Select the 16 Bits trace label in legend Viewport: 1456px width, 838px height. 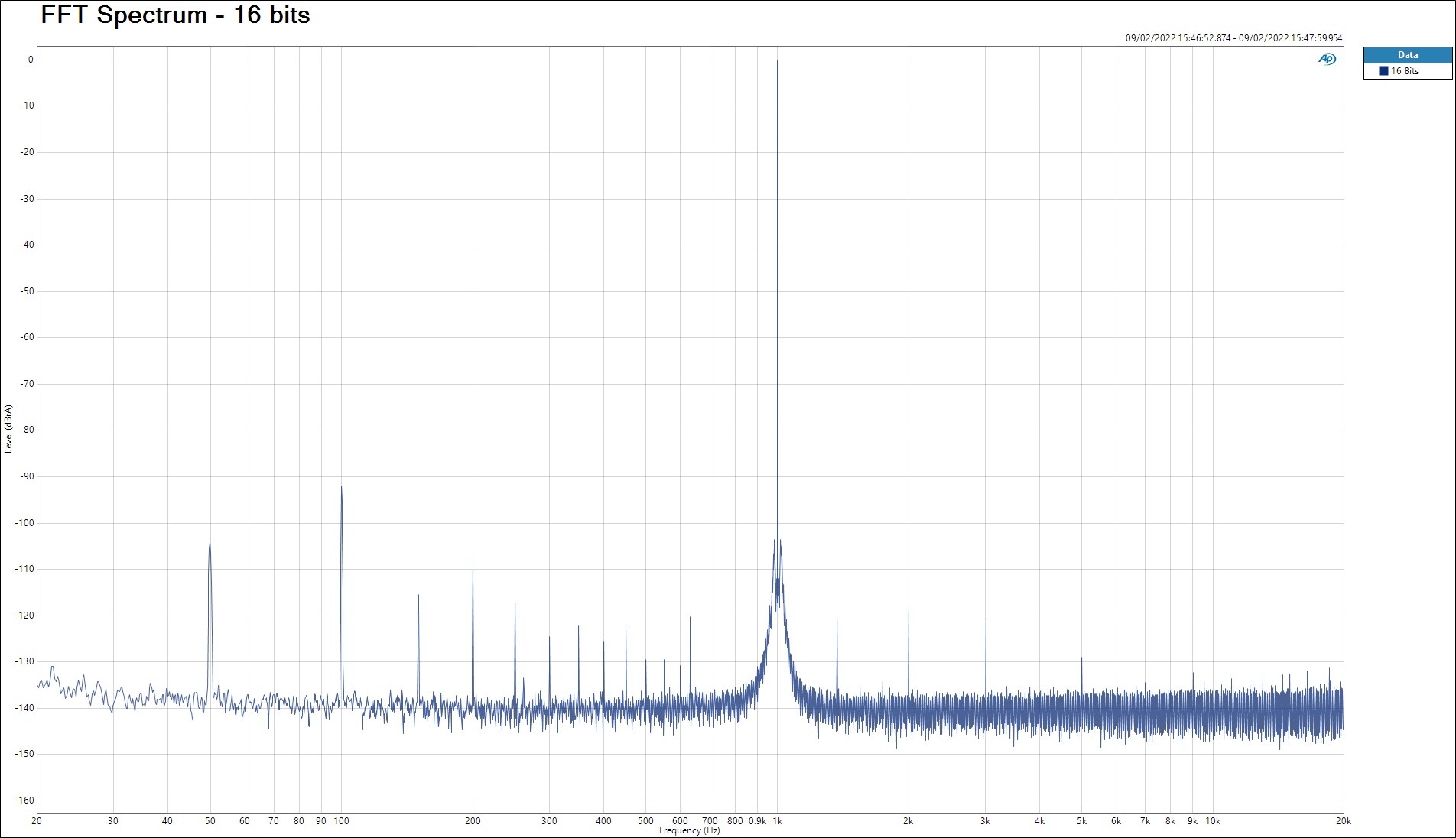1405,71
